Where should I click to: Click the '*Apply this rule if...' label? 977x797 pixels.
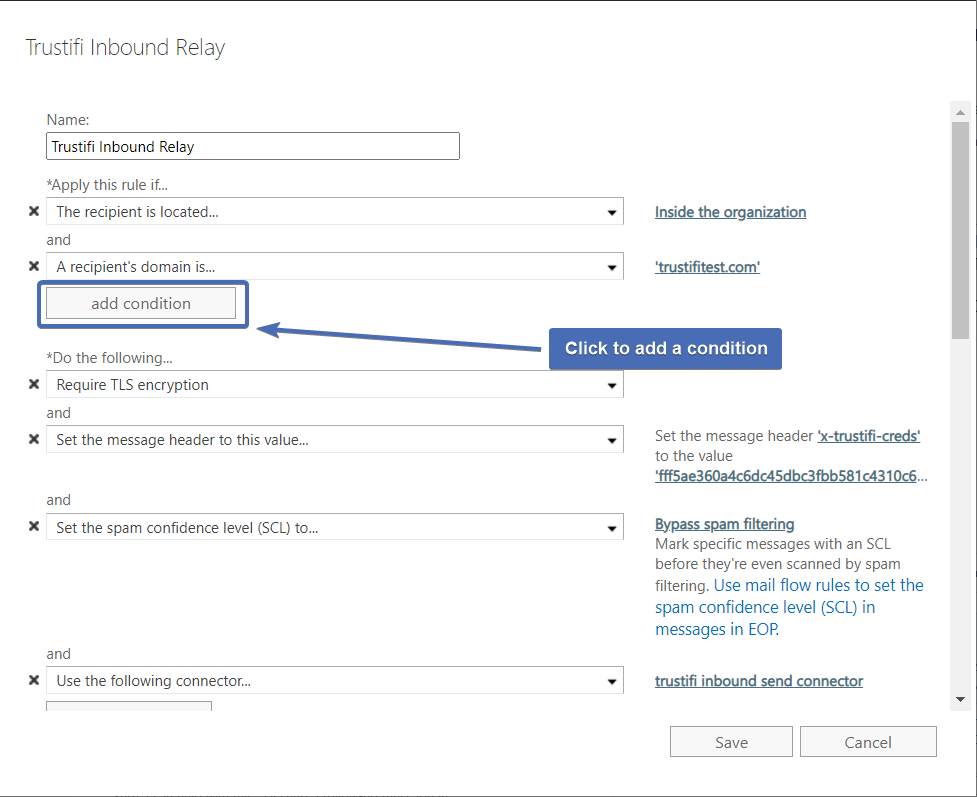107,185
